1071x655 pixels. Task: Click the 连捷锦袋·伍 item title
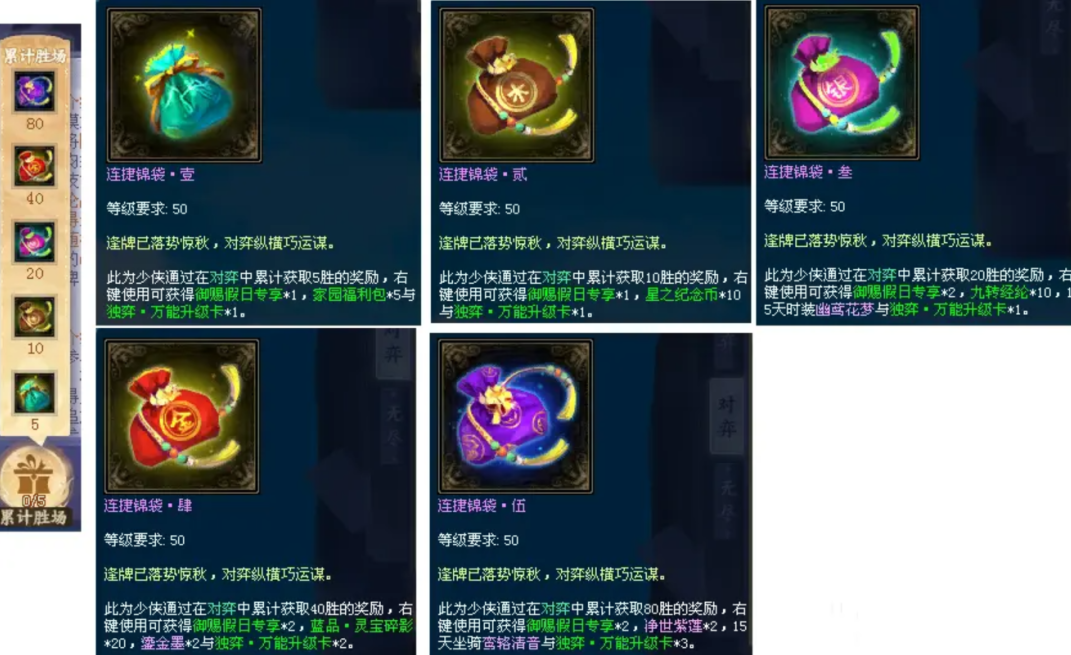pos(482,505)
